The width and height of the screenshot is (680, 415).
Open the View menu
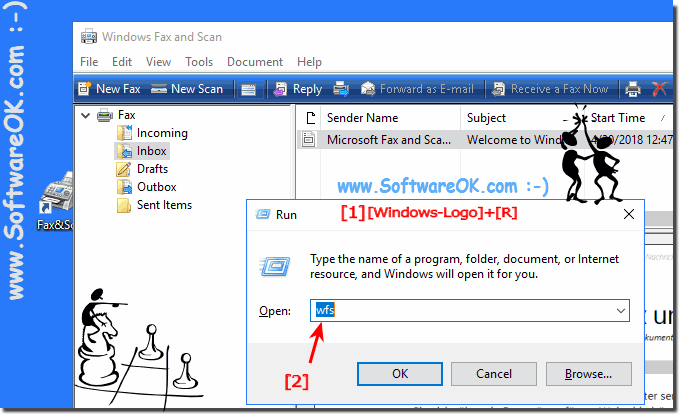point(158,62)
